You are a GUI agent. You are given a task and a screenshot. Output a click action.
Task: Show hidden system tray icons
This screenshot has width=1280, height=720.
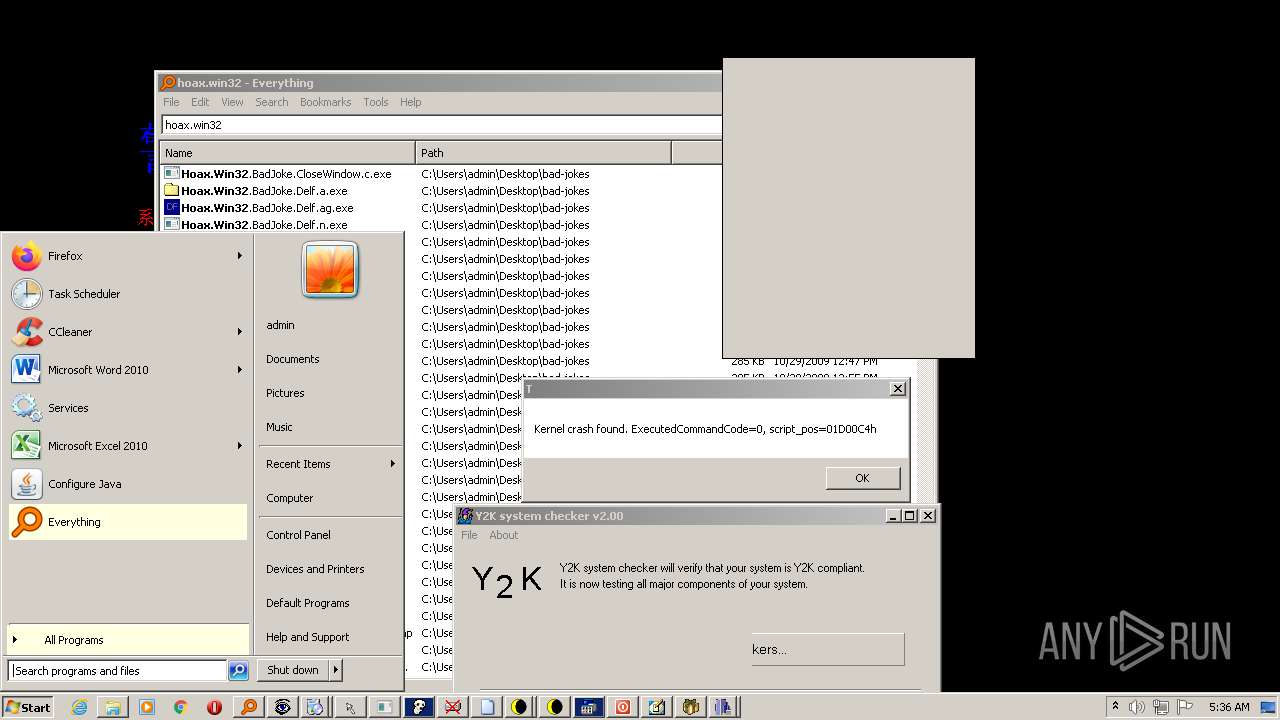1115,707
